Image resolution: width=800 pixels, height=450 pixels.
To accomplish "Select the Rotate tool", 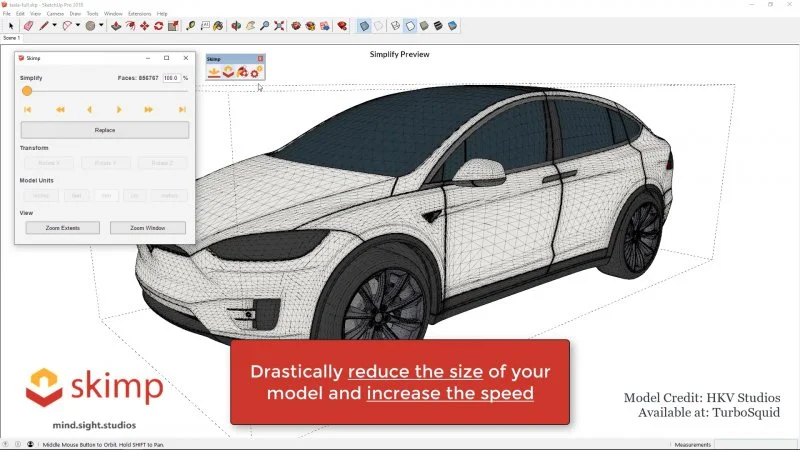I will (159, 26).
